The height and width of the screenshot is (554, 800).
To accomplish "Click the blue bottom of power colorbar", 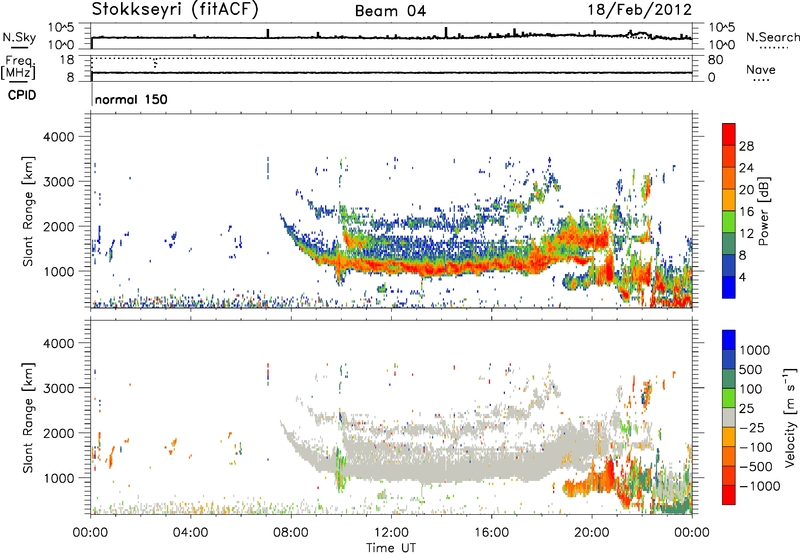I will (729, 287).
